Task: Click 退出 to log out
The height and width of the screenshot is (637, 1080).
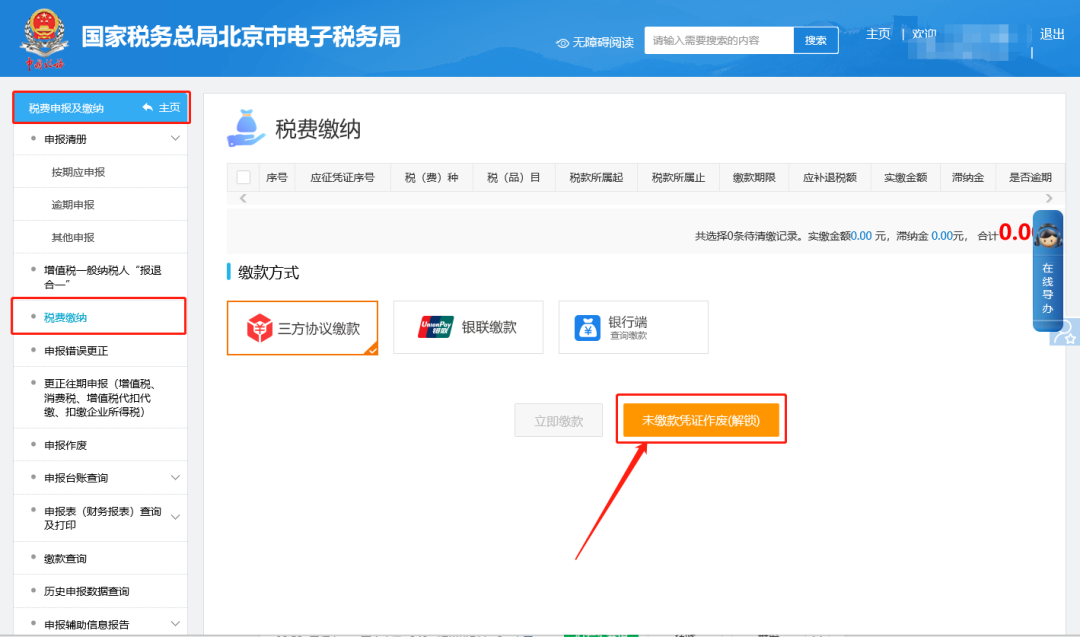Action: pos(1052,34)
